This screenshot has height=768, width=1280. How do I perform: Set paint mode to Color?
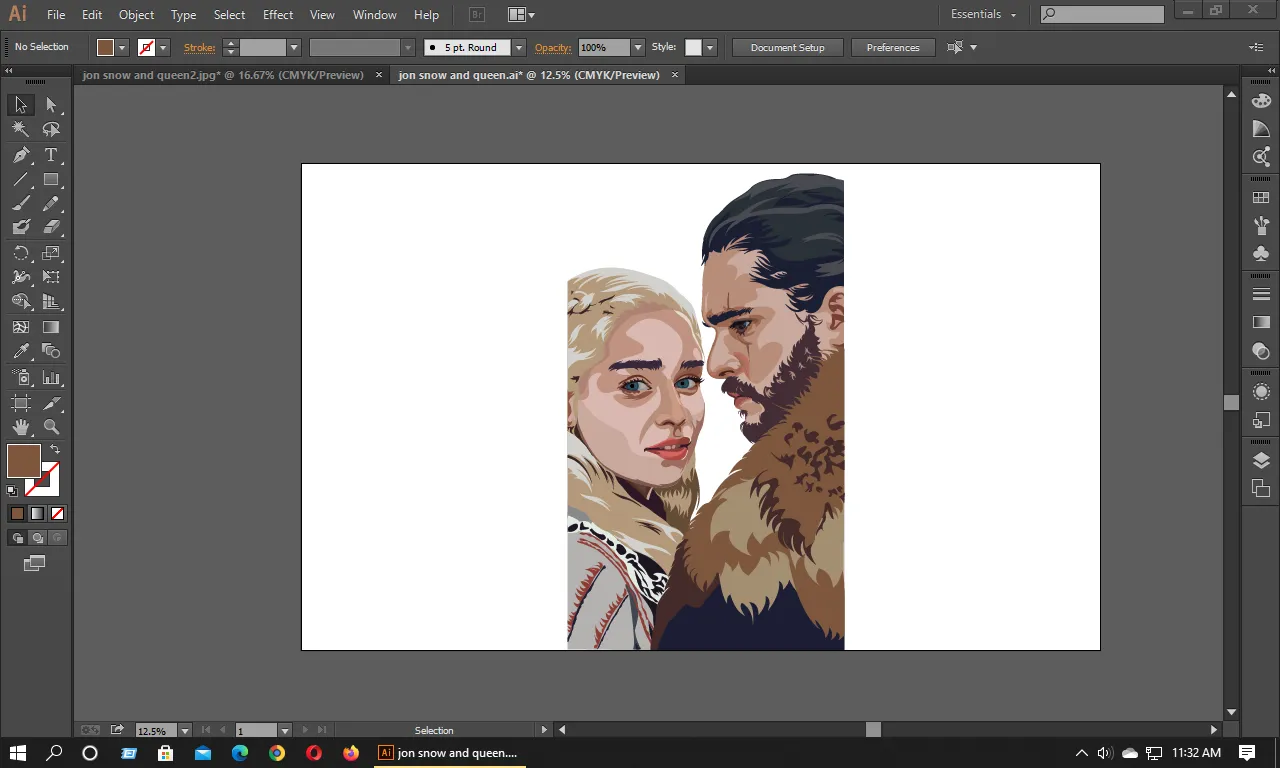coord(17,513)
